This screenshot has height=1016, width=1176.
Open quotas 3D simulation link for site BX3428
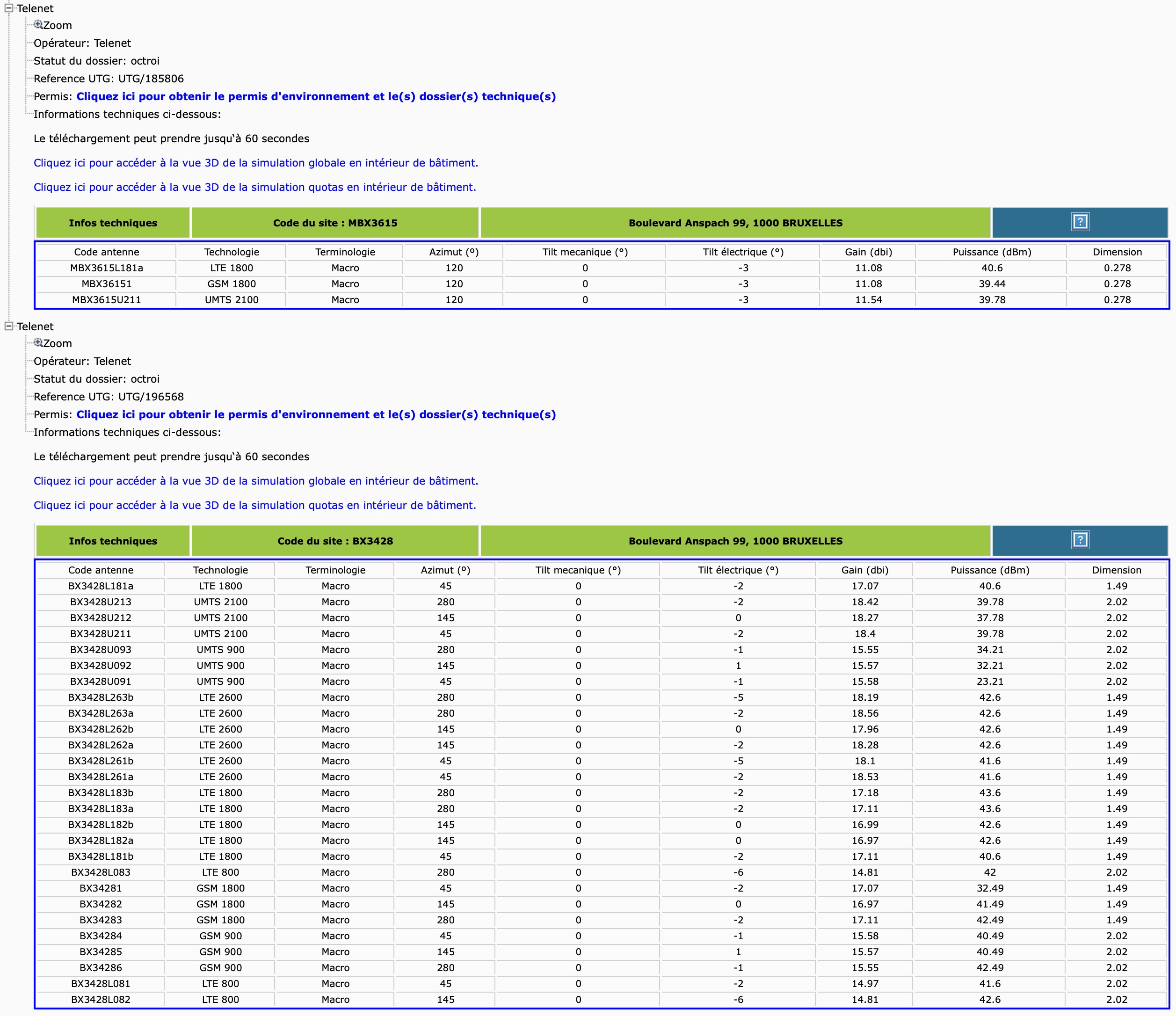click(x=255, y=505)
